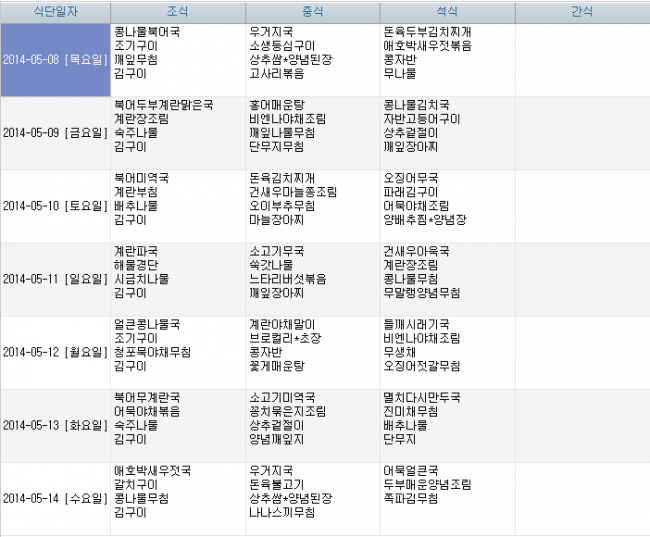Screen dimensions: 650x537
Task: Select the 중식 column header
Action: click(311, 12)
